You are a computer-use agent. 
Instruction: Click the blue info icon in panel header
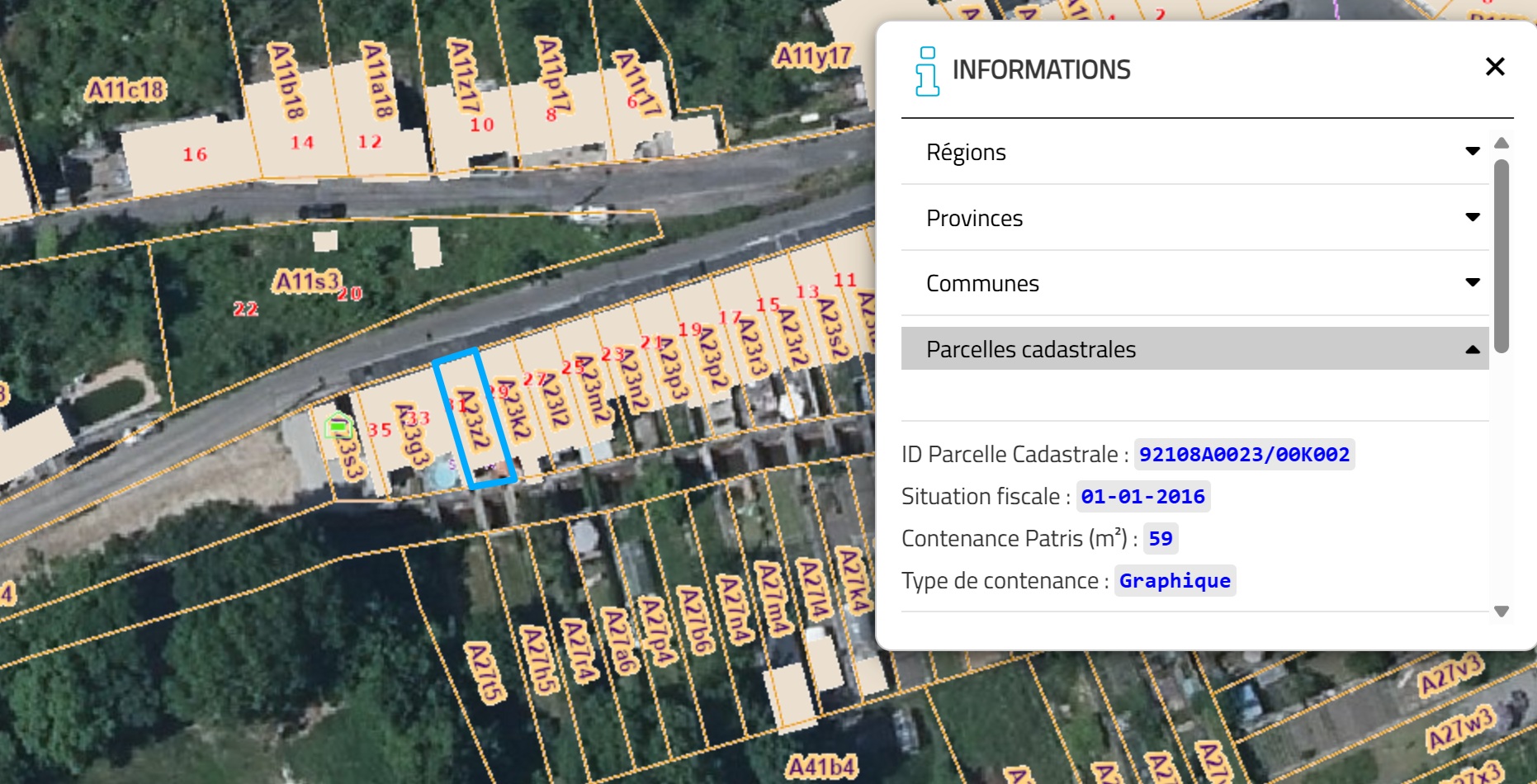coord(927,71)
